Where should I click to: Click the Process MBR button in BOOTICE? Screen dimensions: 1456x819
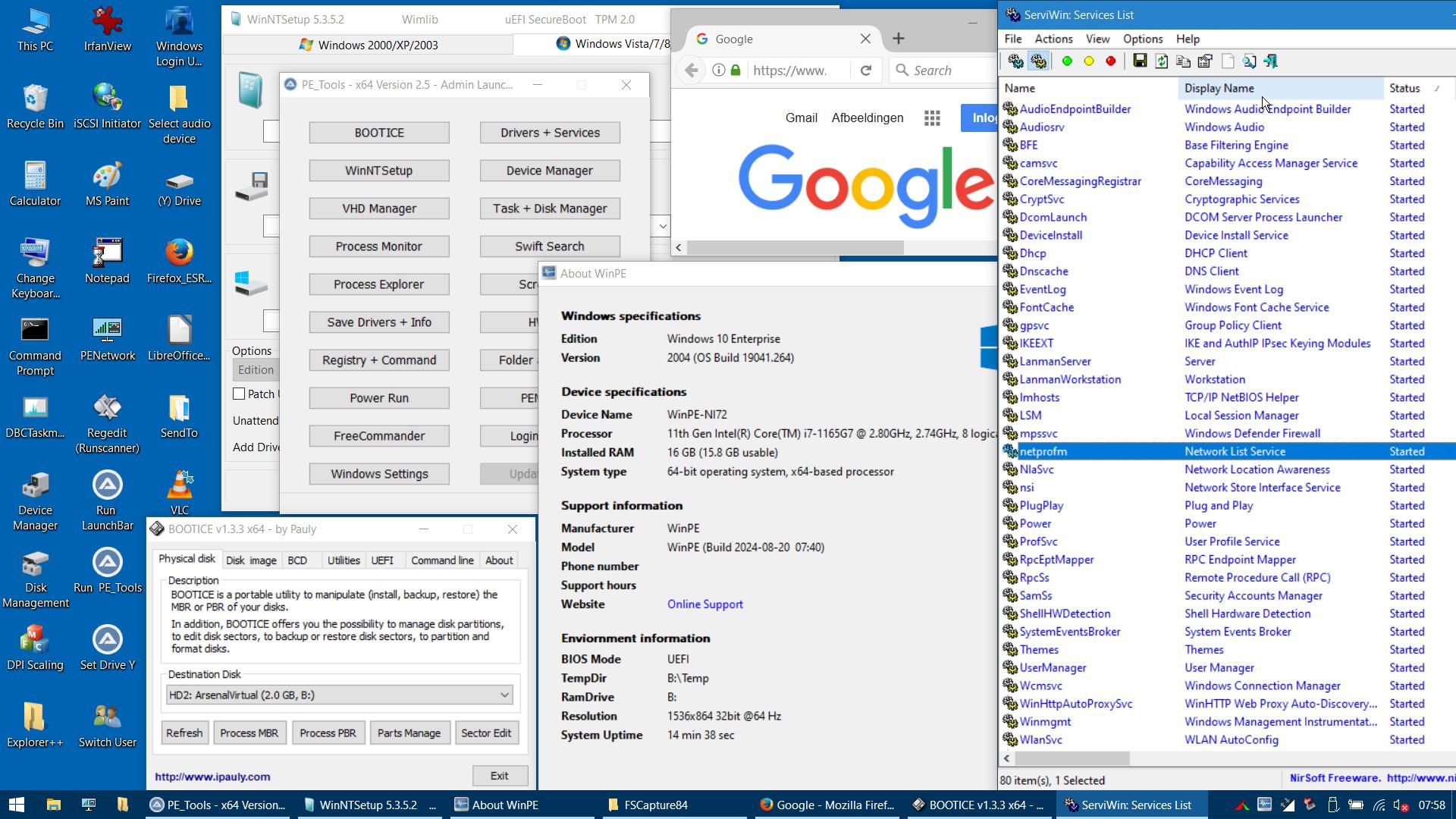(249, 733)
